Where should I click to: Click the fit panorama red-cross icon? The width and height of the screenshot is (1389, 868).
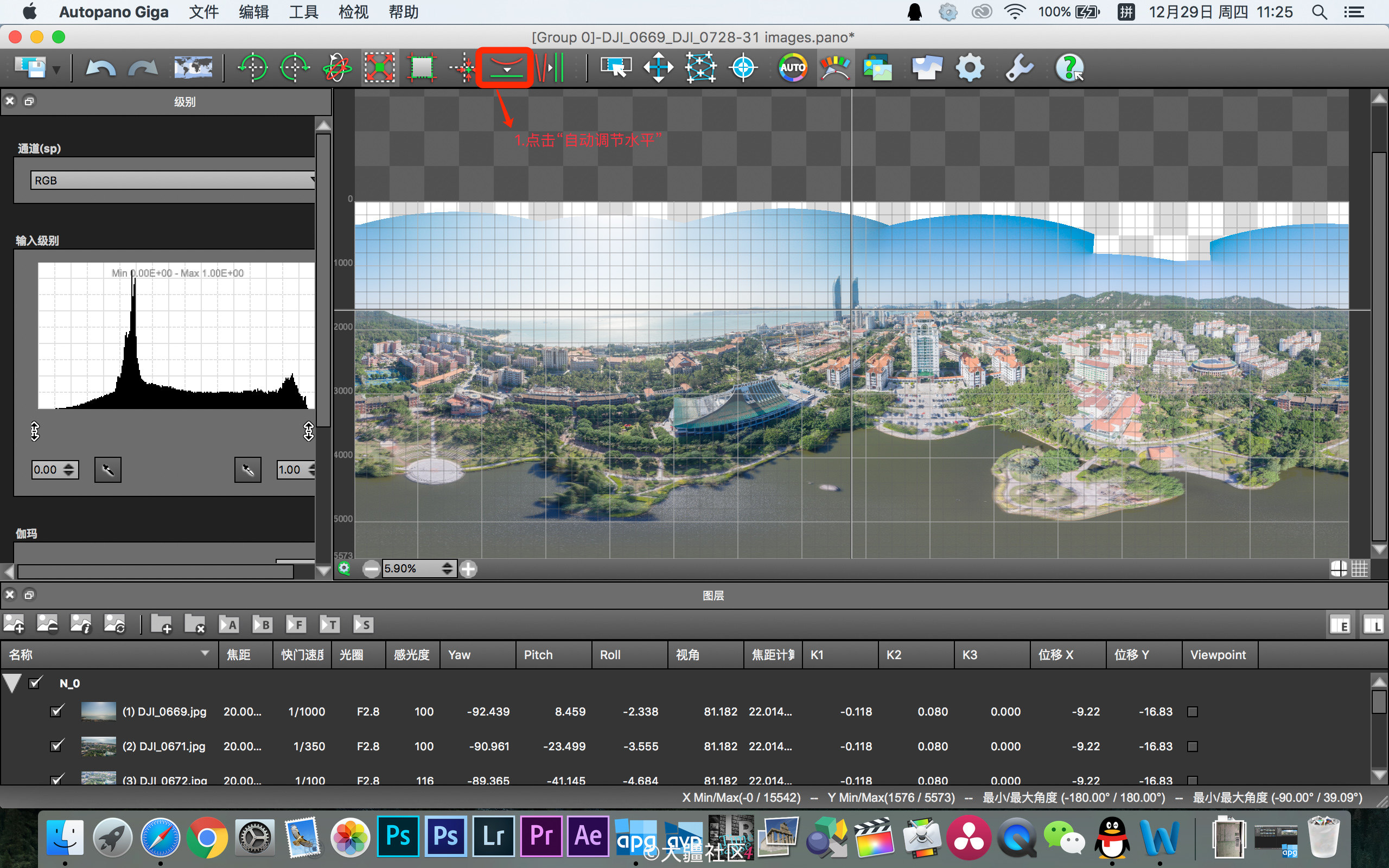pos(379,68)
